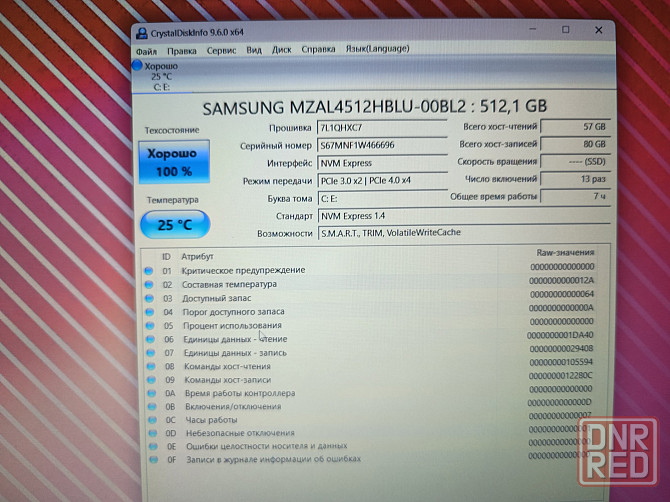The image size is (670, 502).
Task: Select the Составная температура row
Action: coord(370,283)
